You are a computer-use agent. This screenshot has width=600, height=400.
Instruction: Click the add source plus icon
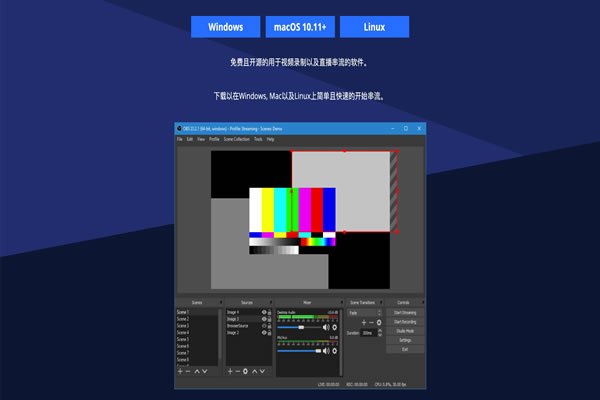[230, 371]
